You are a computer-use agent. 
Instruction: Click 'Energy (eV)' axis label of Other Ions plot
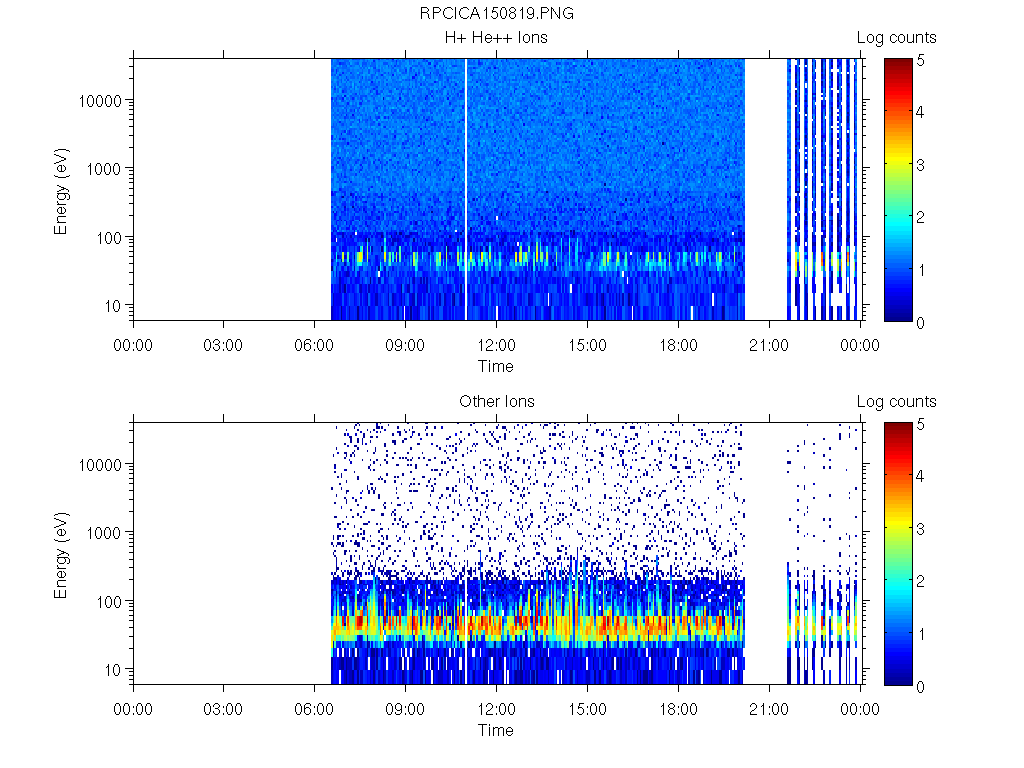pos(60,555)
